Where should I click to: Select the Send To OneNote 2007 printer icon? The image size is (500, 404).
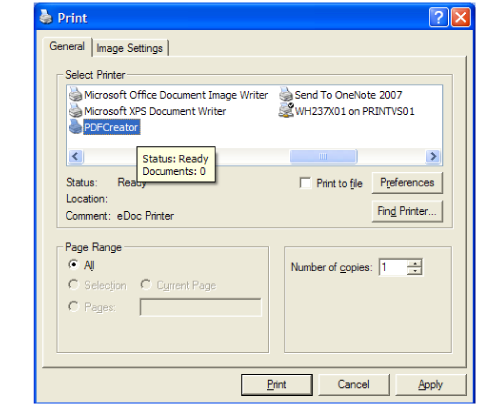tap(286, 94)
